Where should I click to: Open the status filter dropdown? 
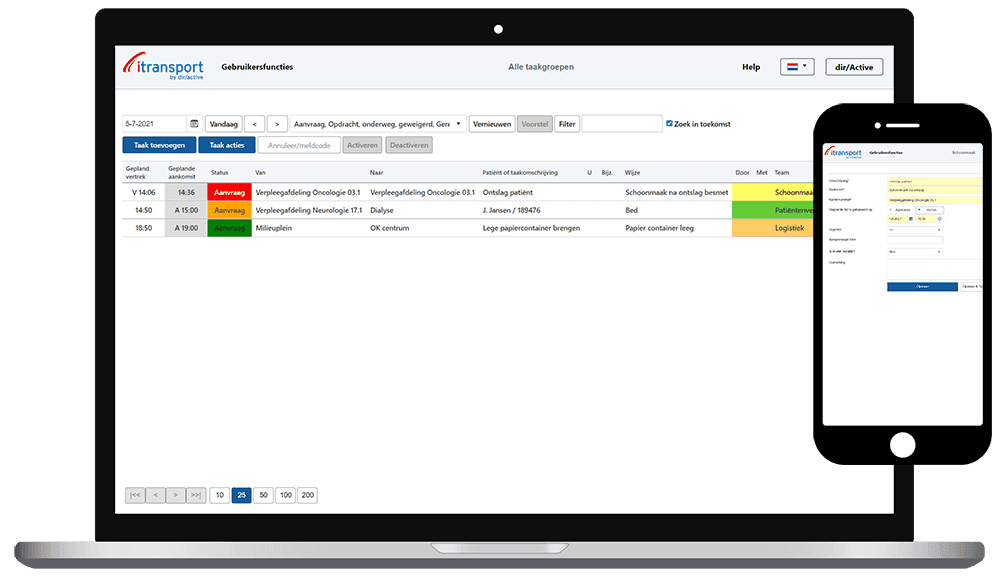tap(376, 124)
